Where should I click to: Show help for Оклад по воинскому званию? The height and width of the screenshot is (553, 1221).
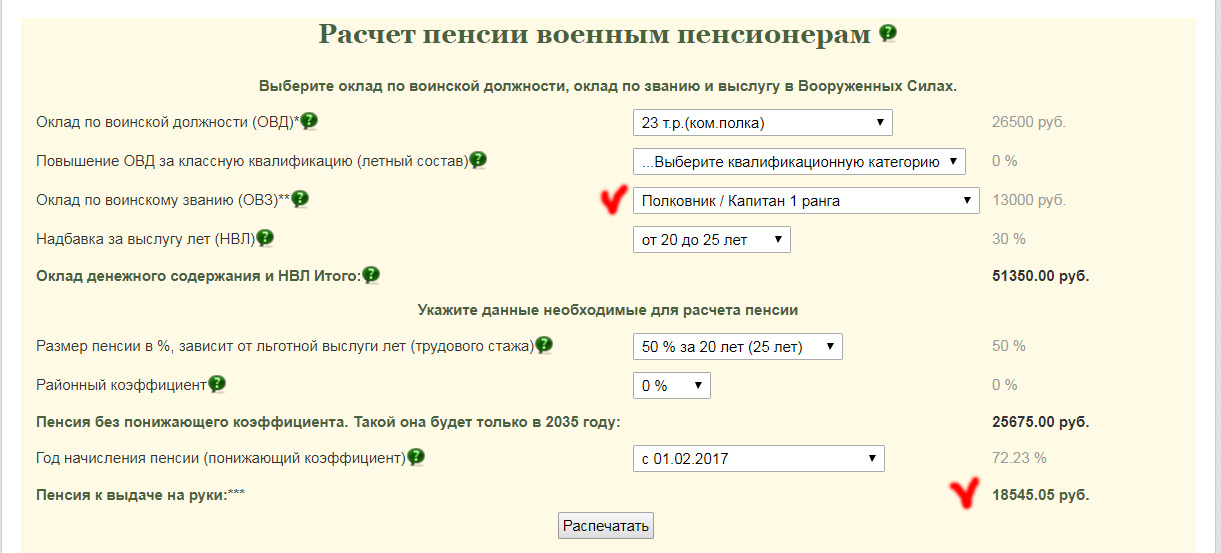click(x=300, y=199)
